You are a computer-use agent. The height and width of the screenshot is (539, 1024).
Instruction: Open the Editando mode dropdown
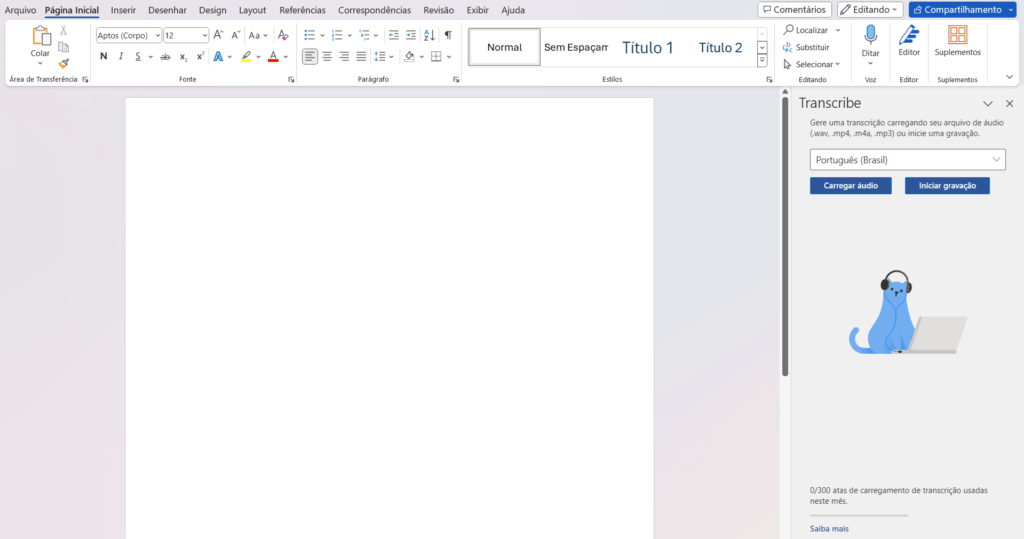870,10
